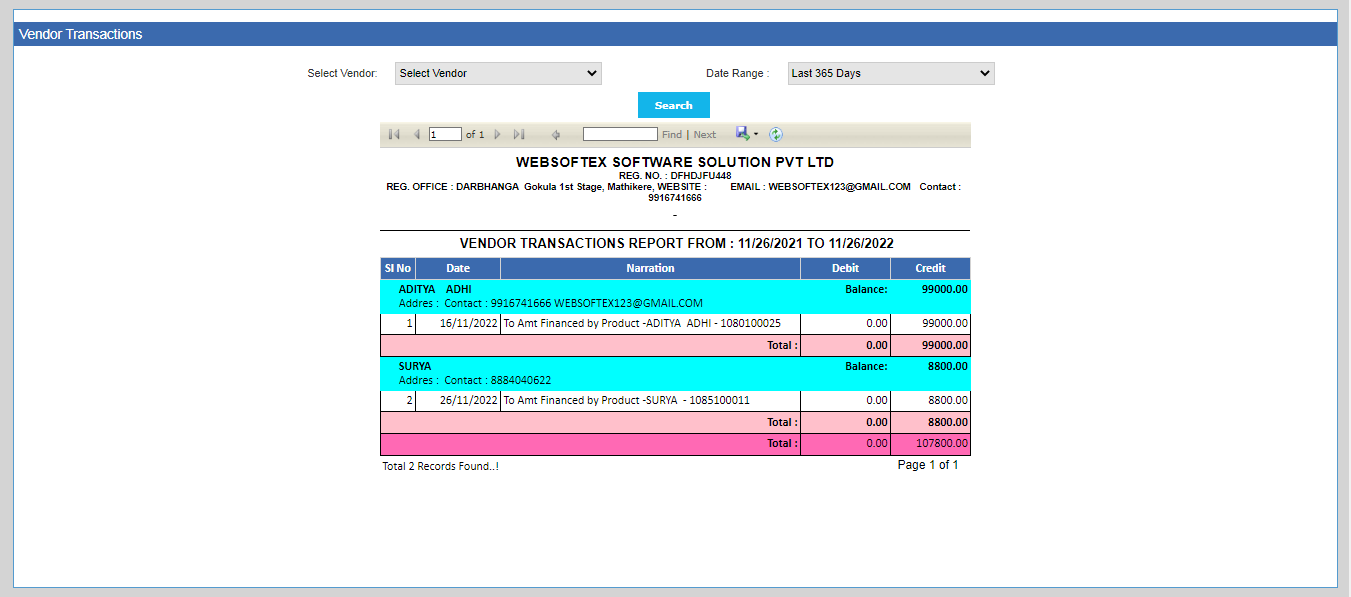
Task: Click the Vendor Transactions title bar text
Action: [x=80, y=34]
